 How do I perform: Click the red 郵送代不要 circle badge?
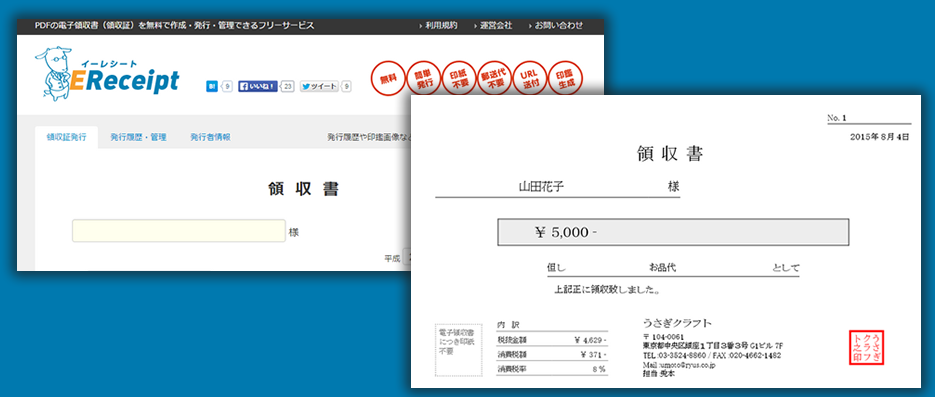tap(495, 79)
